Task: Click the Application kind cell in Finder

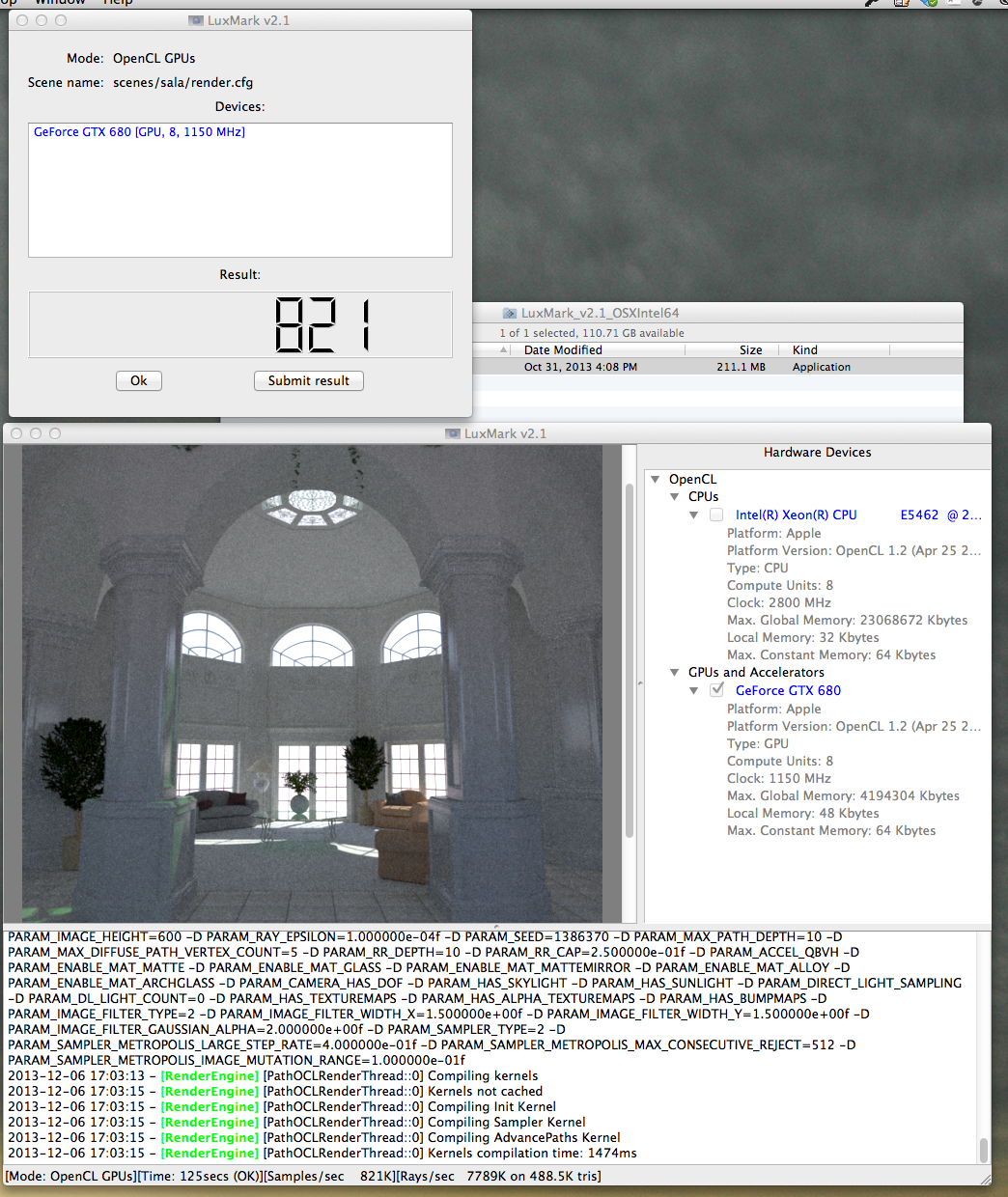Action: (822, 367)
